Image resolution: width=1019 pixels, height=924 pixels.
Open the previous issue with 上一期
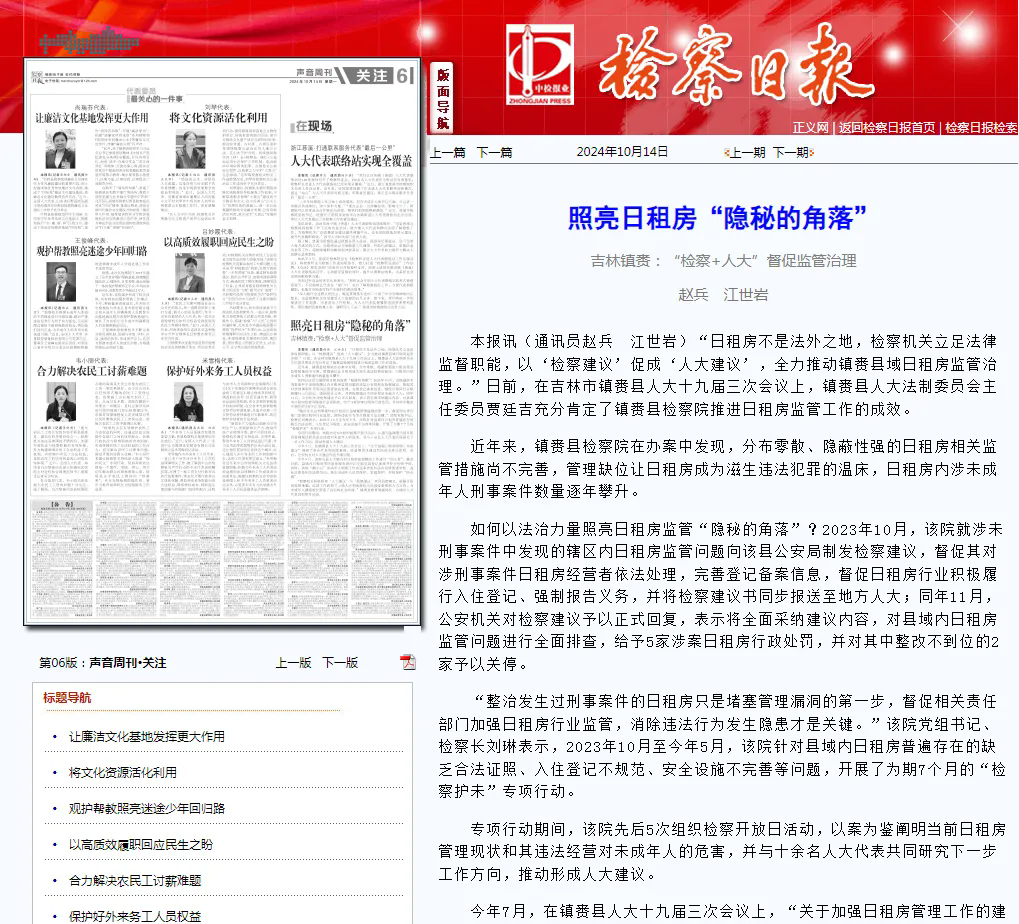click(x=750, y=152)
